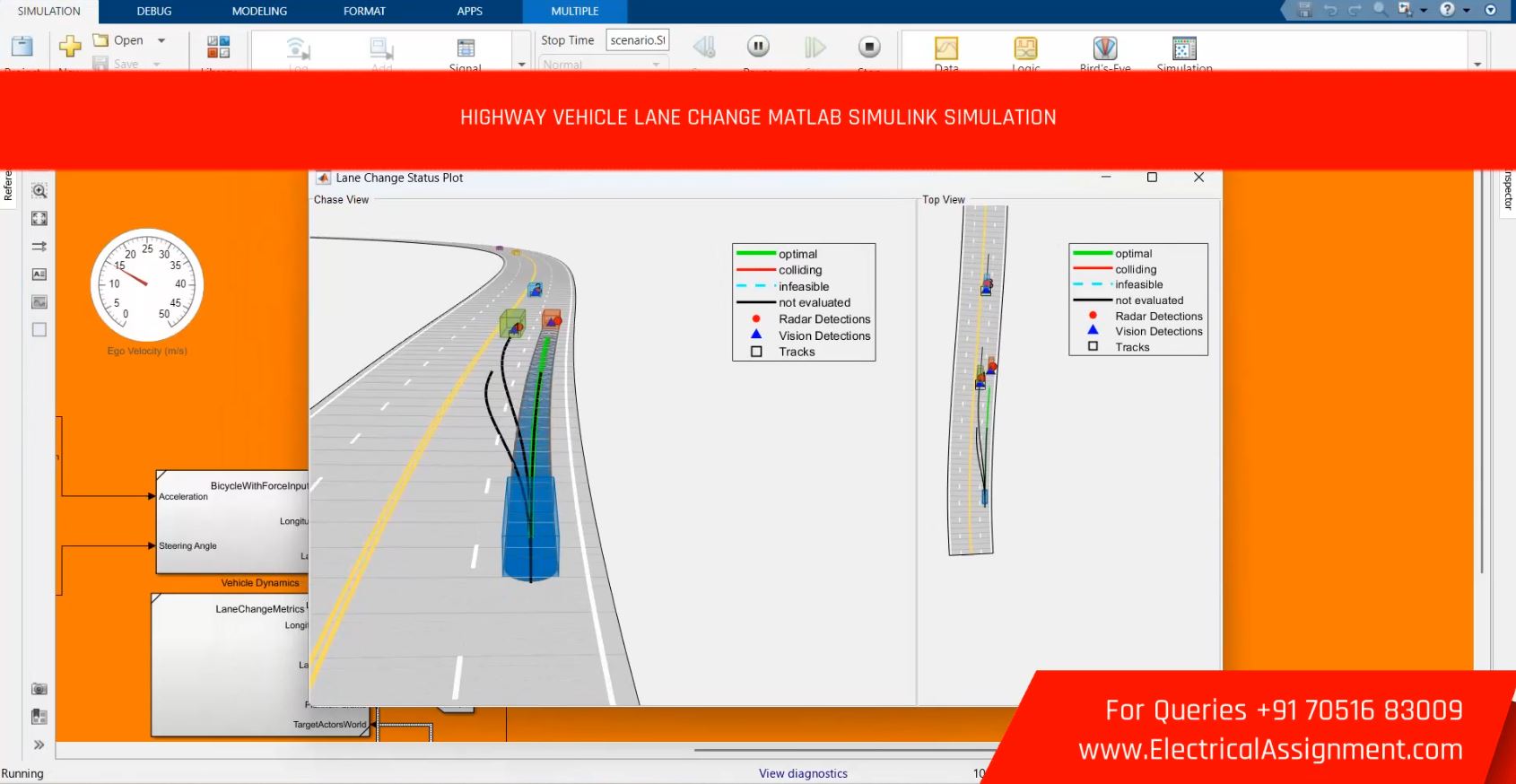This screenshot has height=784, width=1516.
Task: Click the quick access redo icon
Action: 1355,10
